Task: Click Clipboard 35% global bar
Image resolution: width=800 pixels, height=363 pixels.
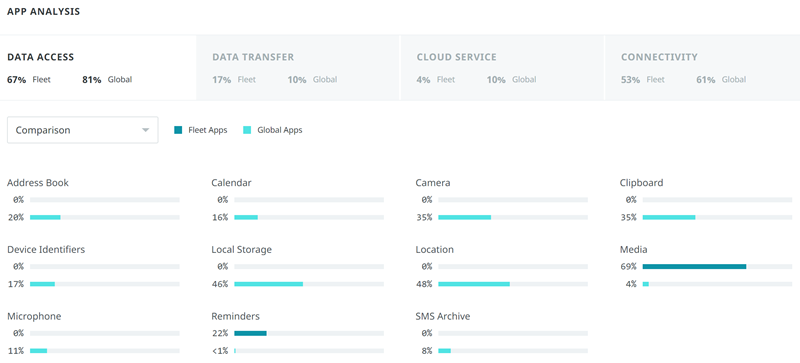Action: [669, 217]
